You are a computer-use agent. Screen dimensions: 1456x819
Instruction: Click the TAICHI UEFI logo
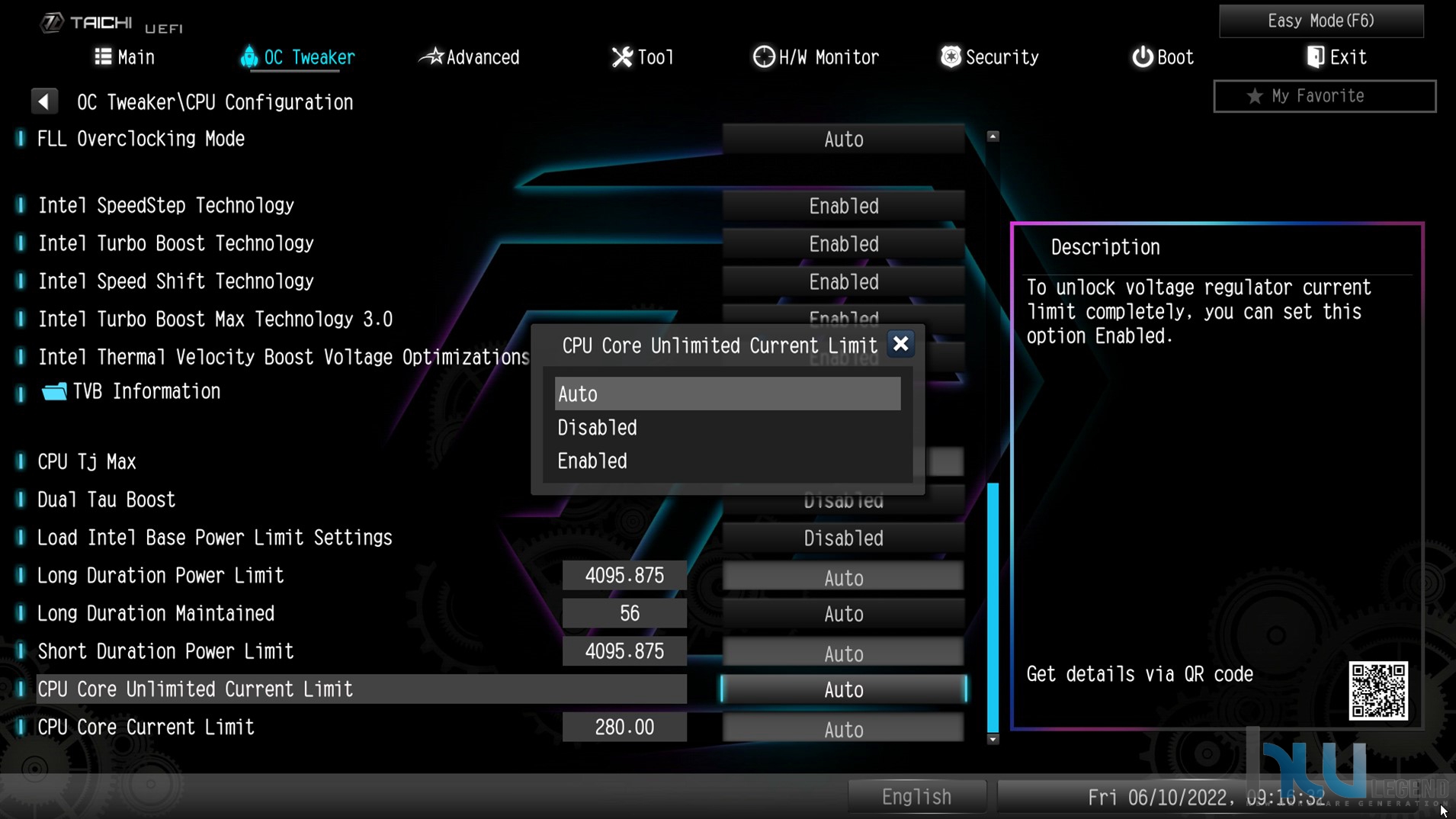[111, 24]
